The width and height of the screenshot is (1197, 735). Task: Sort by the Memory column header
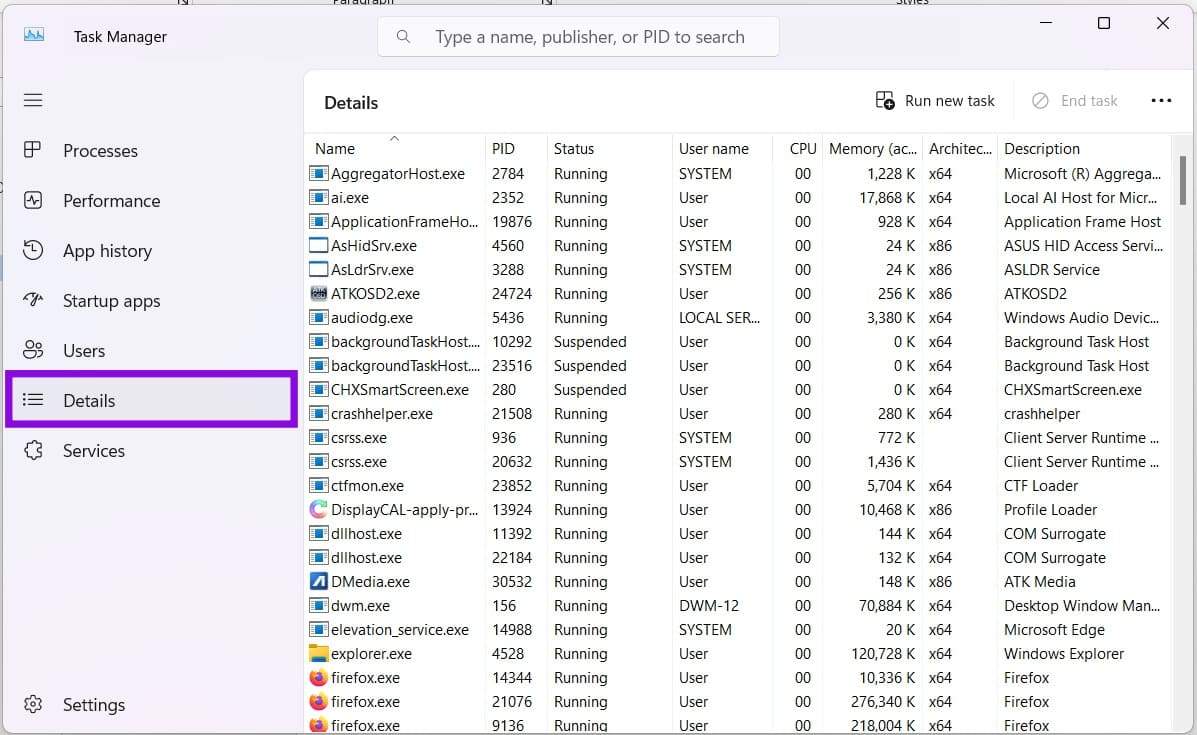873,148
